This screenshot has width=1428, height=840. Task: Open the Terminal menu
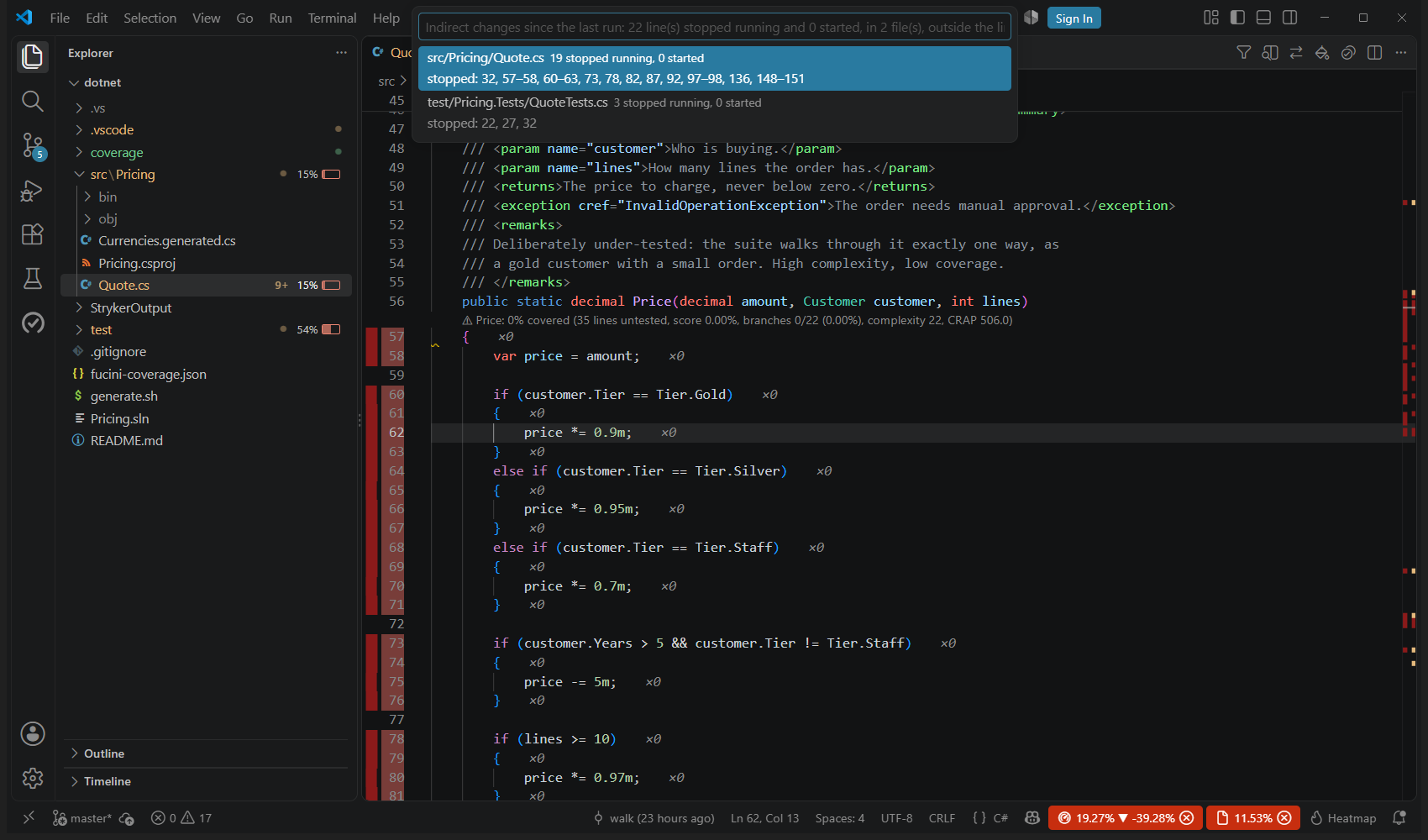332,18
